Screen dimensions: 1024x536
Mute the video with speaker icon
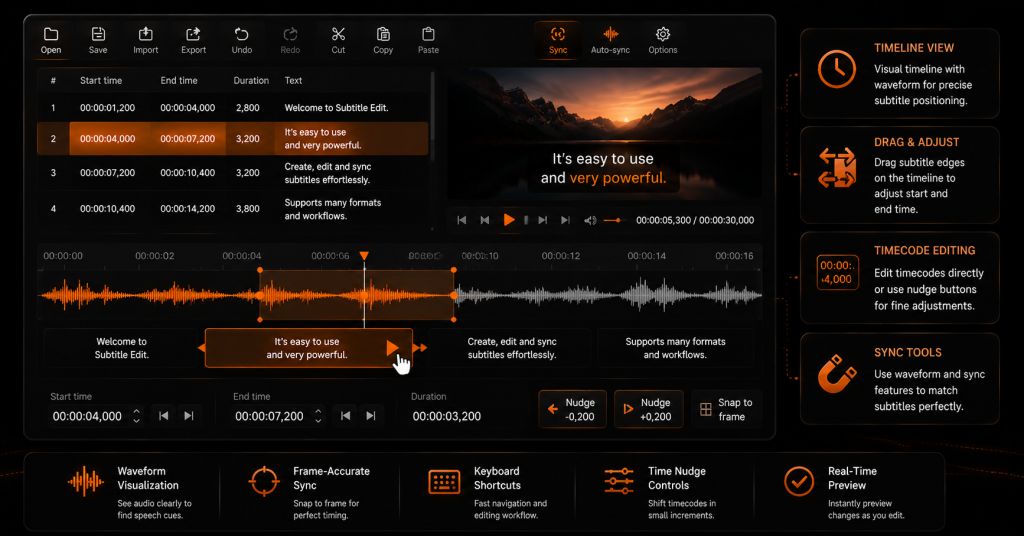click(590, 220)
